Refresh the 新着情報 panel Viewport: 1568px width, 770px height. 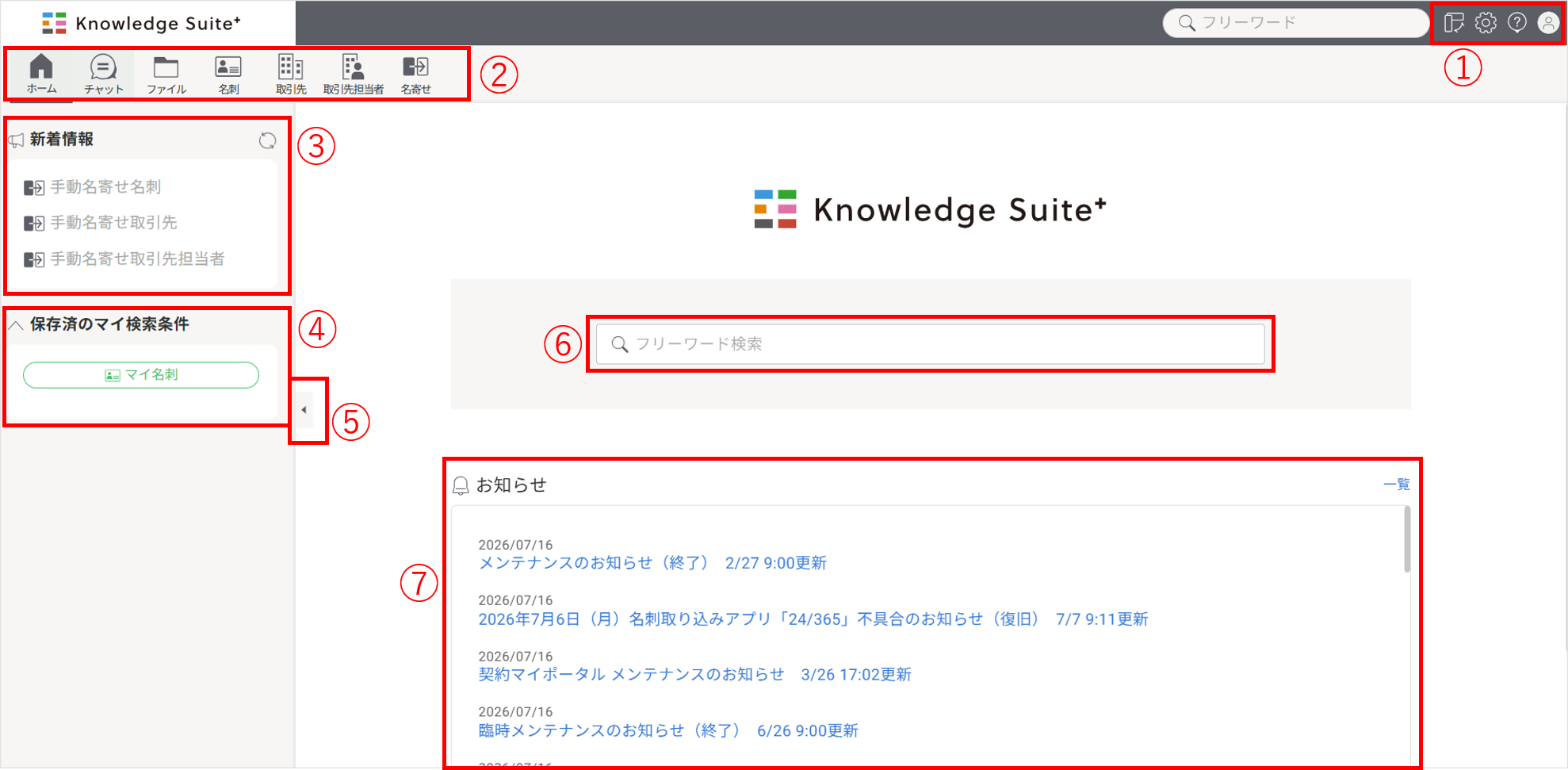[x=267, y=140]
